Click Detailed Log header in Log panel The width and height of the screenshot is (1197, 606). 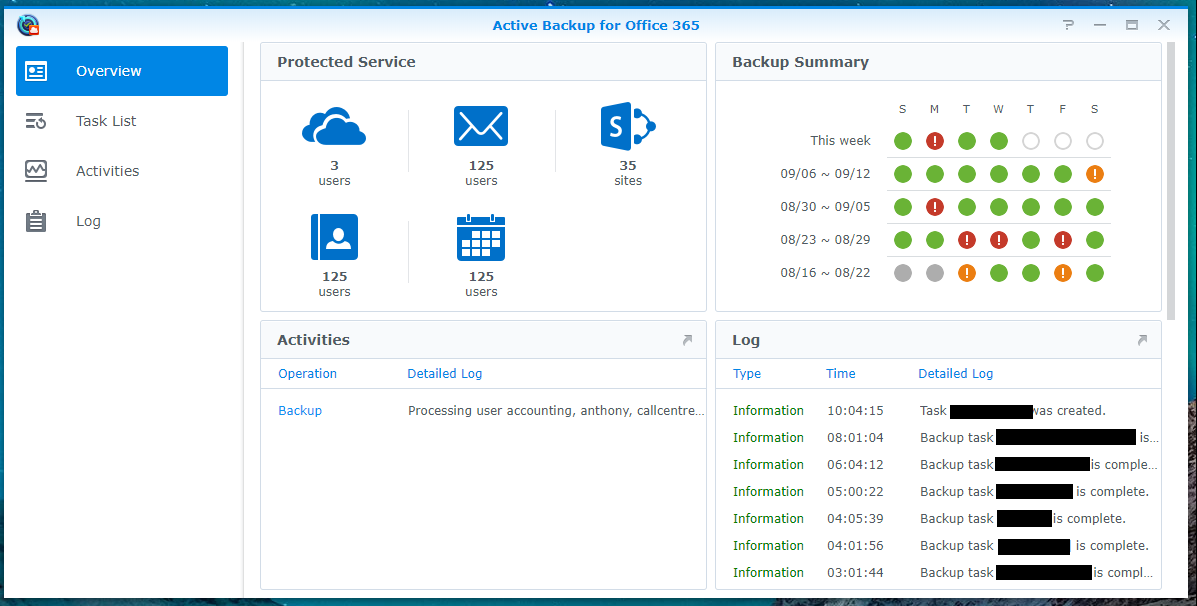coord(955,374)
